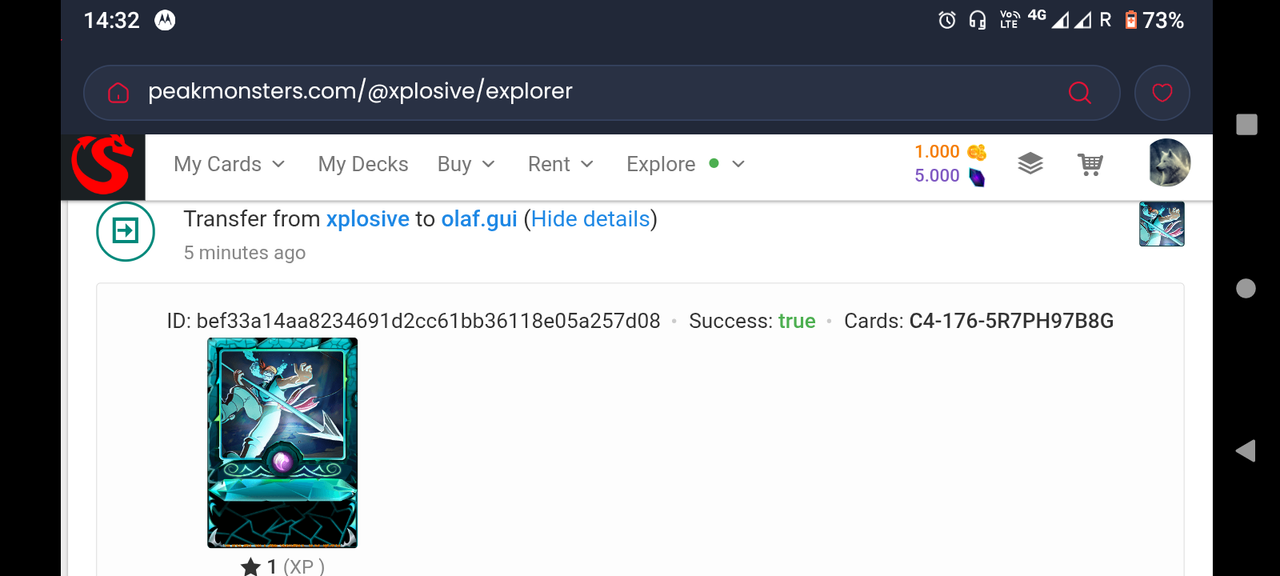
Task: Tap the alarm clock status bar icon
Action: click(947, 20)
